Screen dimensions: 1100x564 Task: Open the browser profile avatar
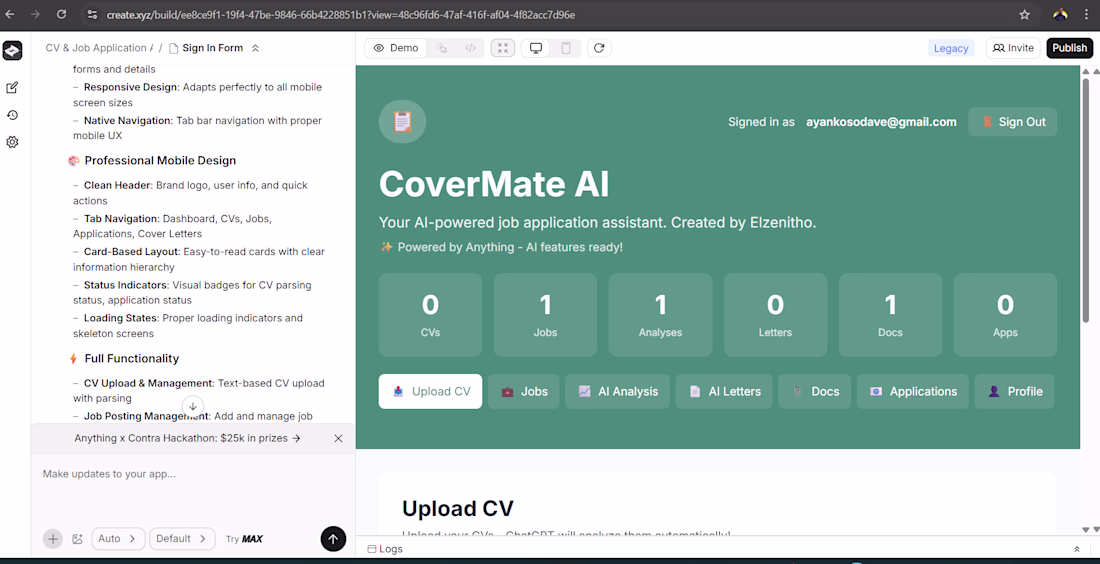pyautogui.click(x=1060, y=14)
